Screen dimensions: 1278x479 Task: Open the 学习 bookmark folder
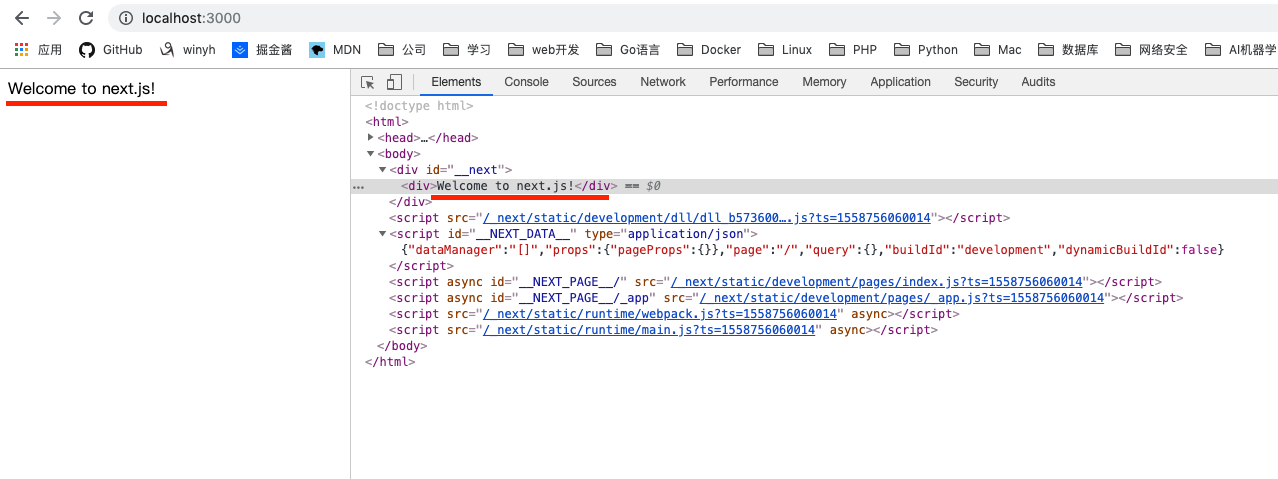point(467,49)
